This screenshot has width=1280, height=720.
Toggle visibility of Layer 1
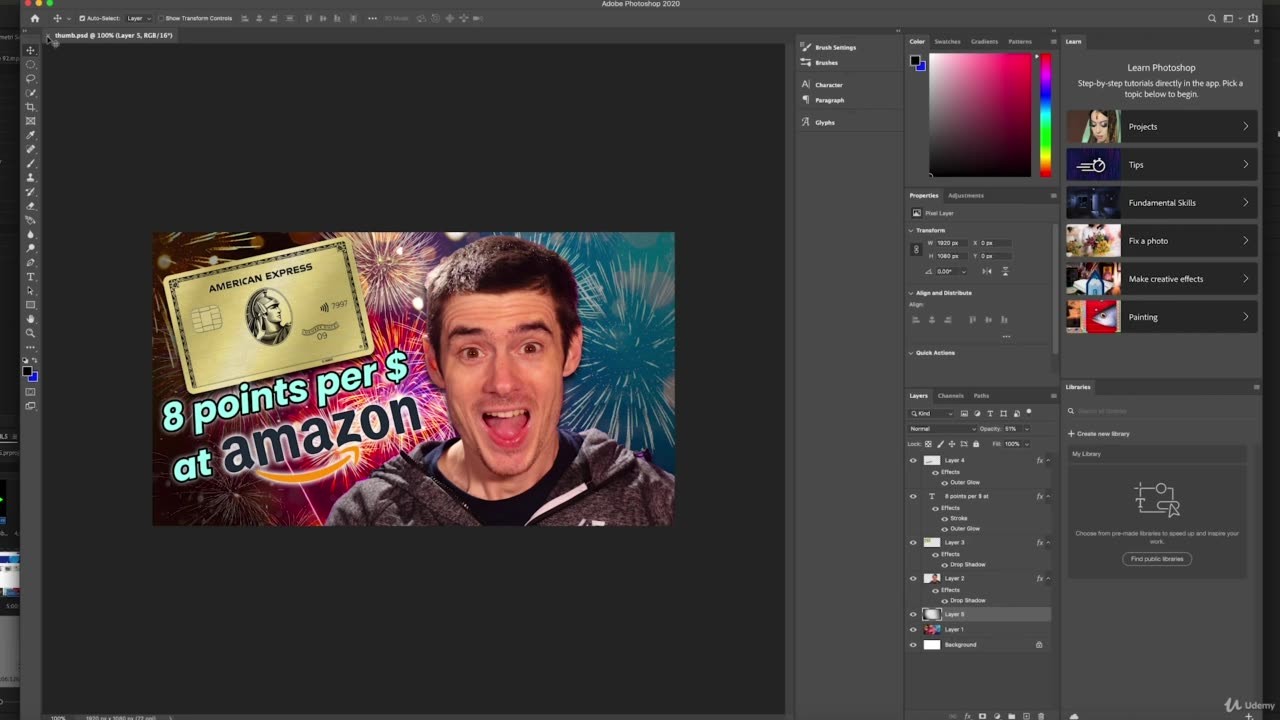click(x=913, y=630)
